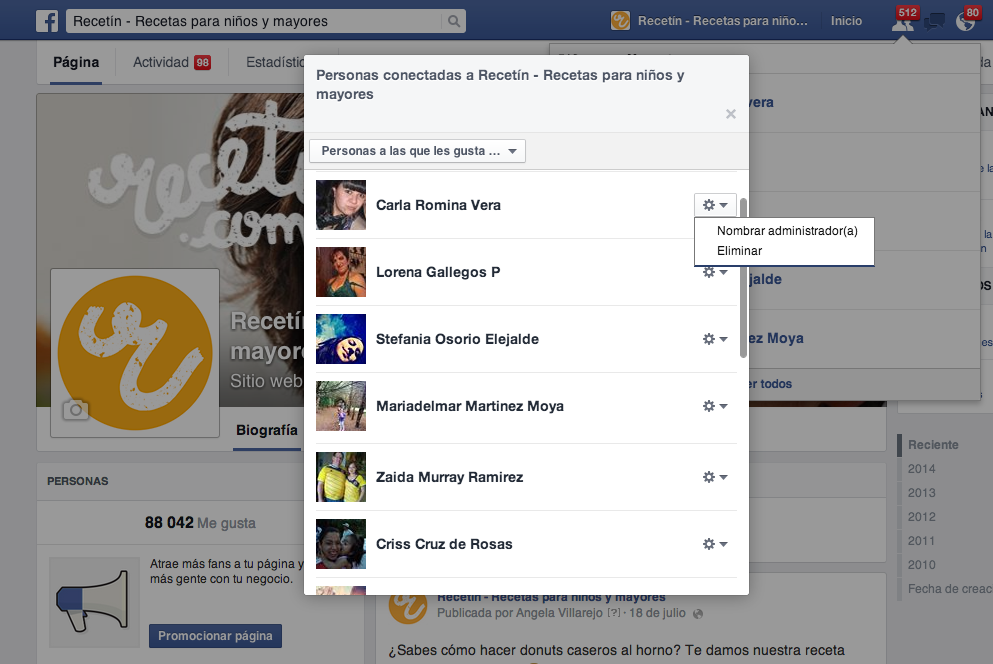Click the top search input field
Image resolution: width=993 pixels, height=664 pixels.
(255, 21)
